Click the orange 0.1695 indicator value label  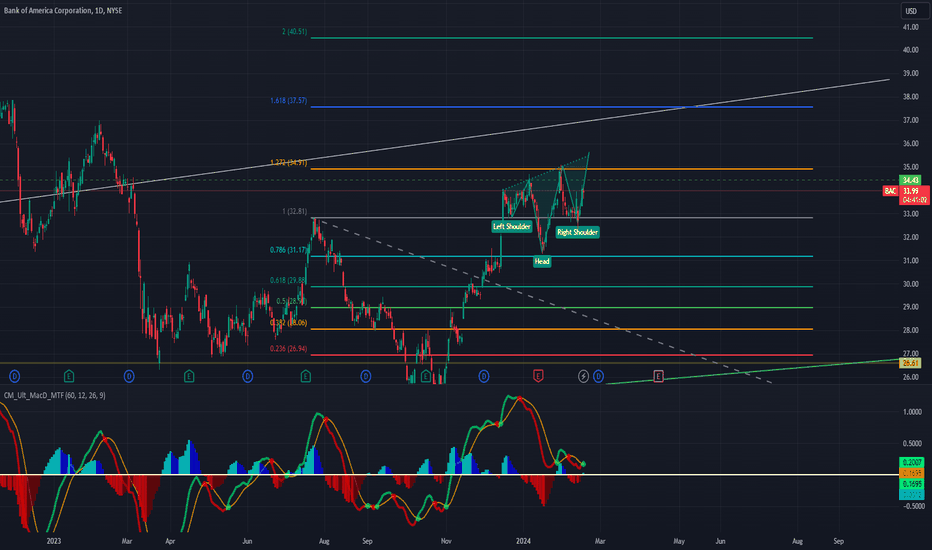click(x=912, y=473)
